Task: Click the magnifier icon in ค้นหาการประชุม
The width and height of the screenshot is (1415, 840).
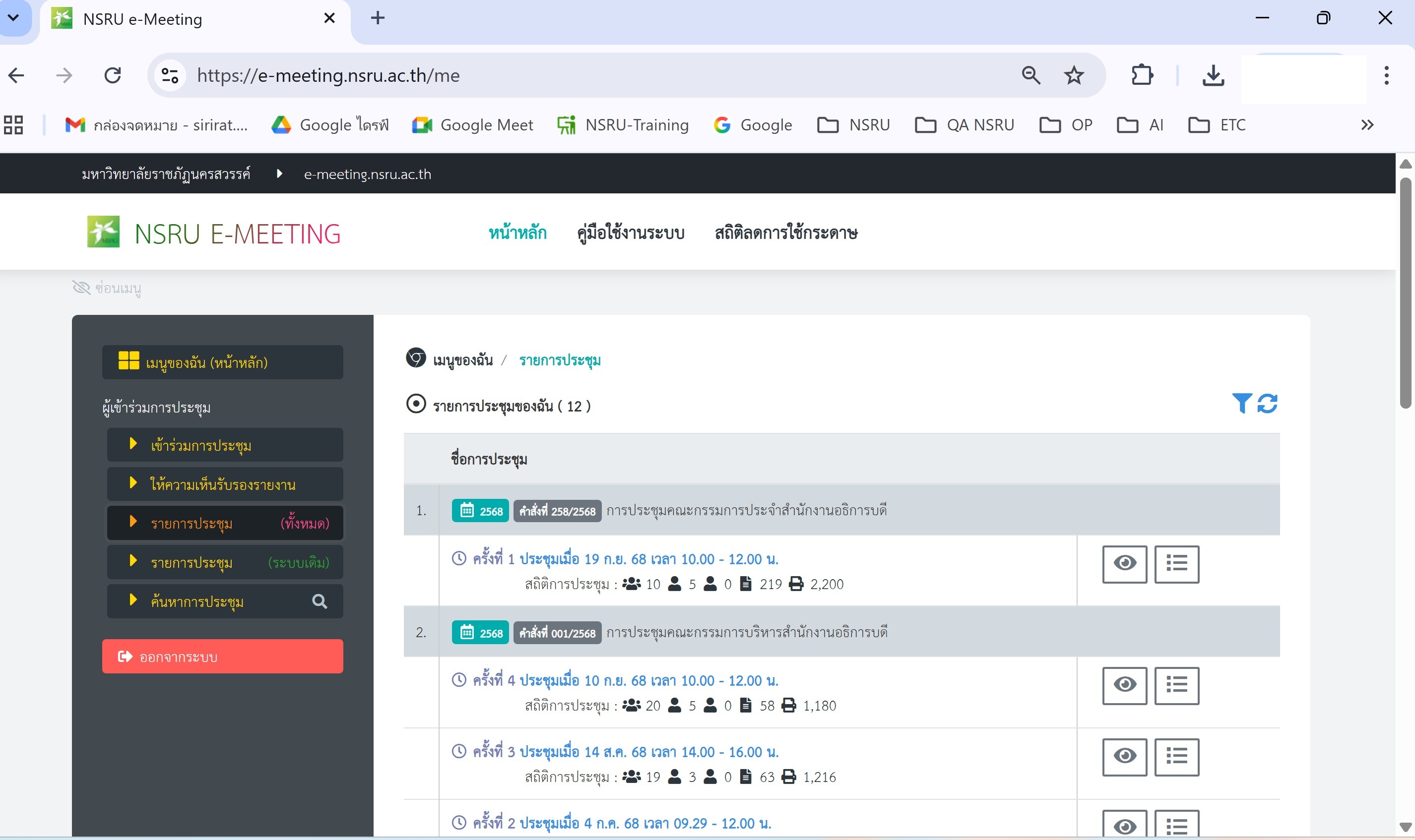Action: click(x=320, y=601)
